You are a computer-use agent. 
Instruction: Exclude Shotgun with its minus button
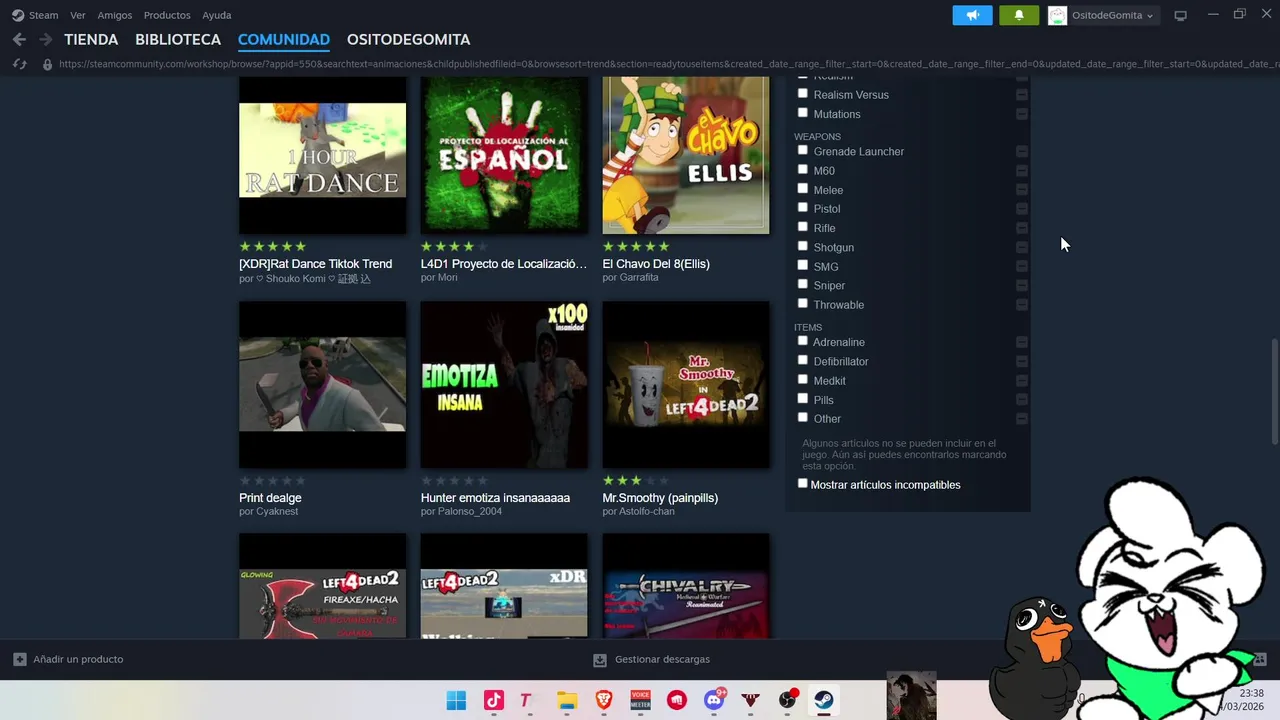[x=1021, y=247]
